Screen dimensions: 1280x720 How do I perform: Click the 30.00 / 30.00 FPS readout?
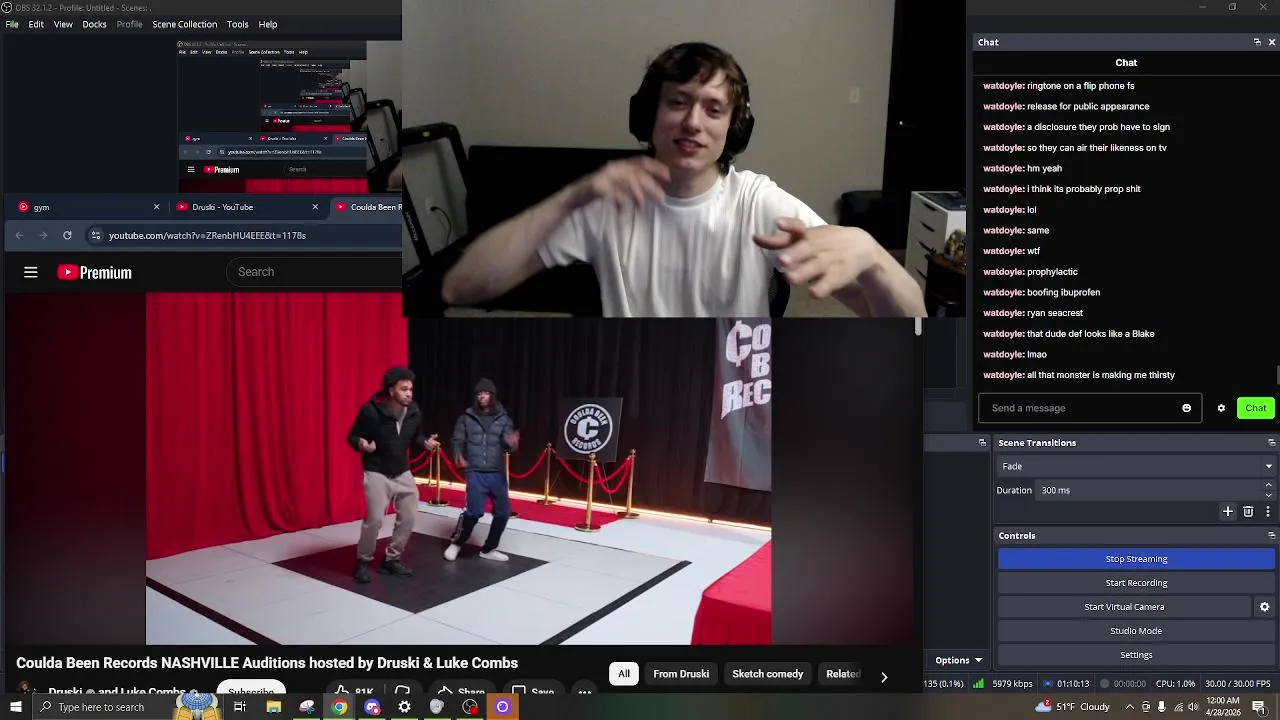coord(1238,684)
